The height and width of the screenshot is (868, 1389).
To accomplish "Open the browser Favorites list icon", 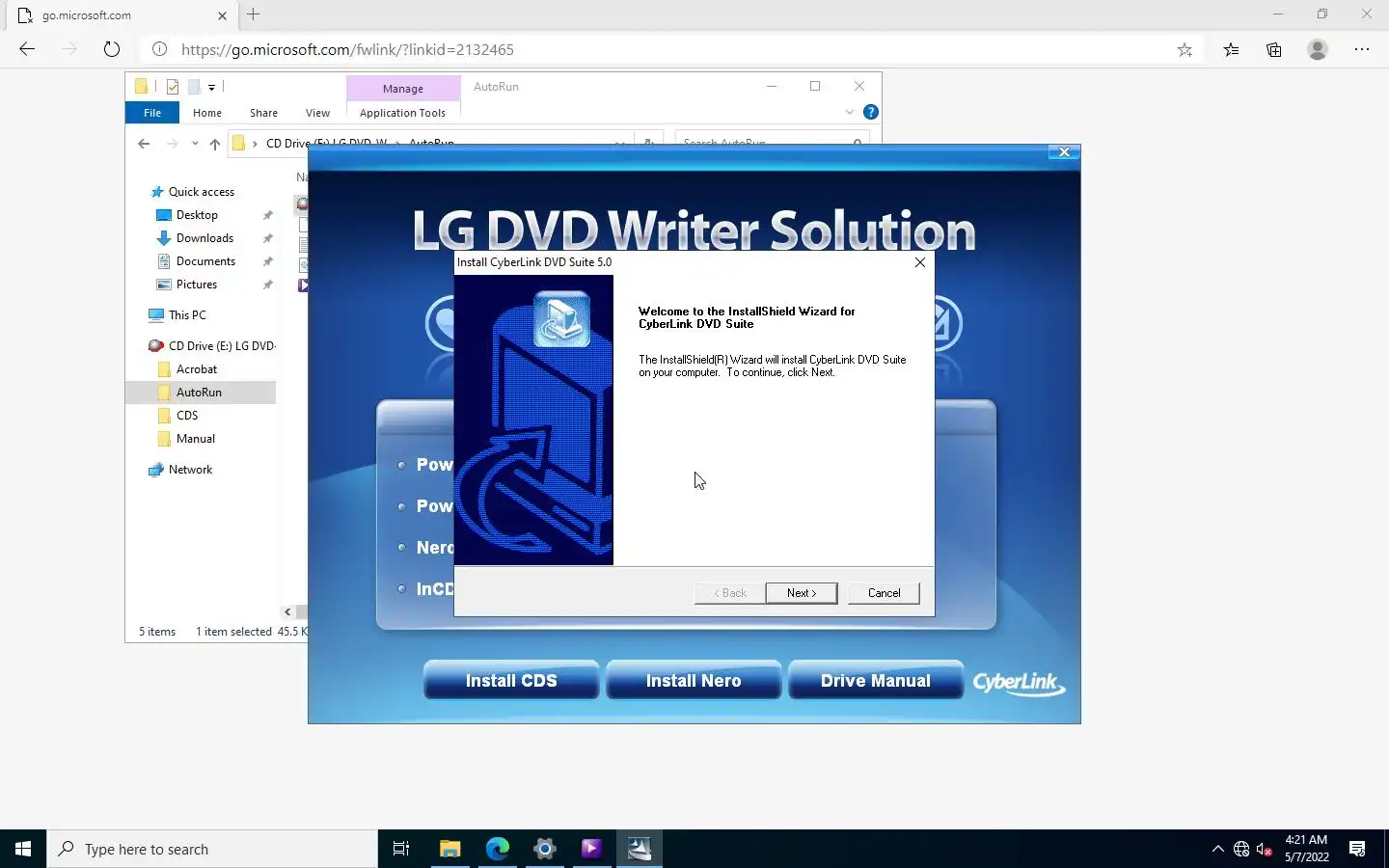I will (x=1231, y=50).
